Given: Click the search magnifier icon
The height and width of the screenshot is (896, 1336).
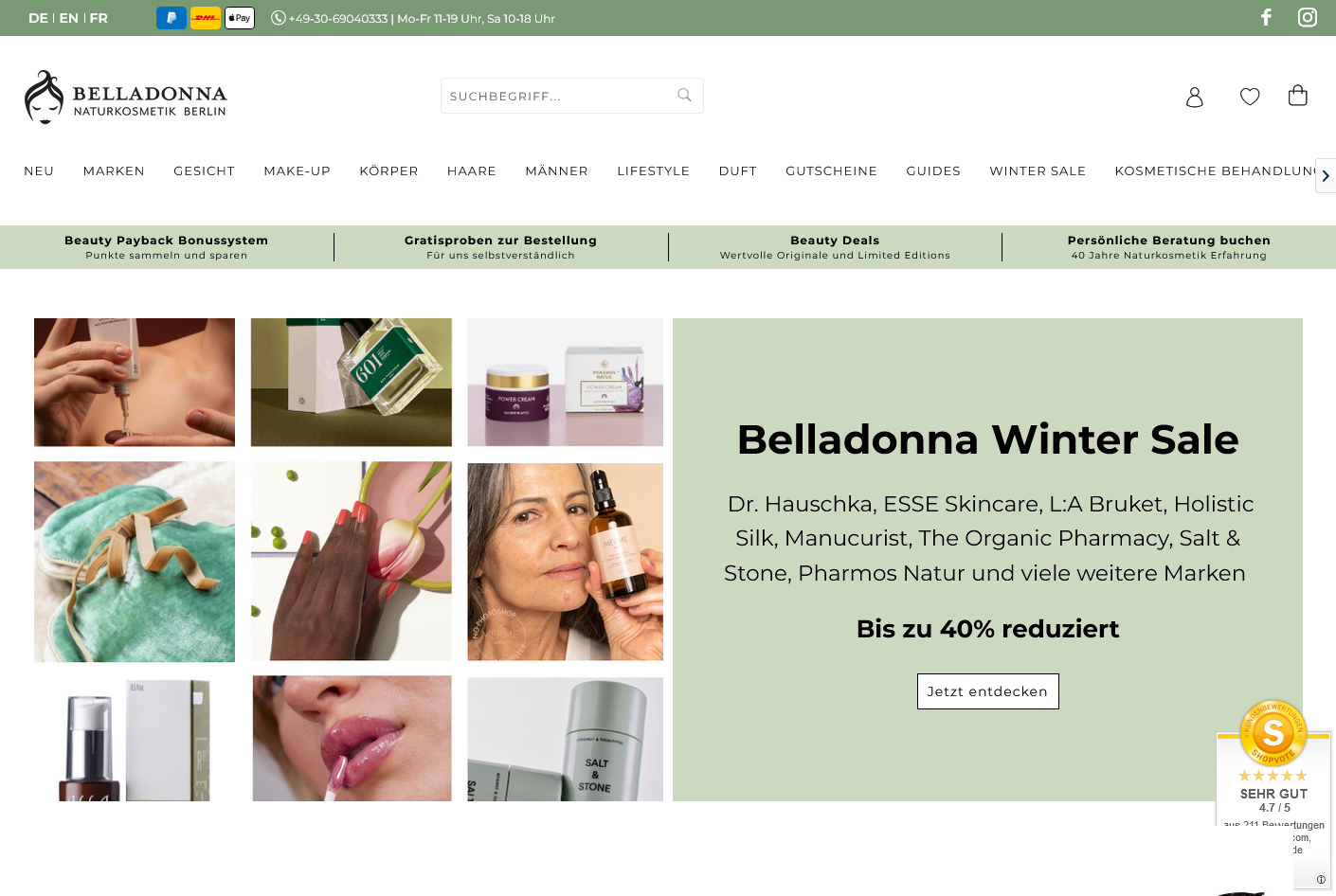Looking at the screenshot, I should pos(684,95).
